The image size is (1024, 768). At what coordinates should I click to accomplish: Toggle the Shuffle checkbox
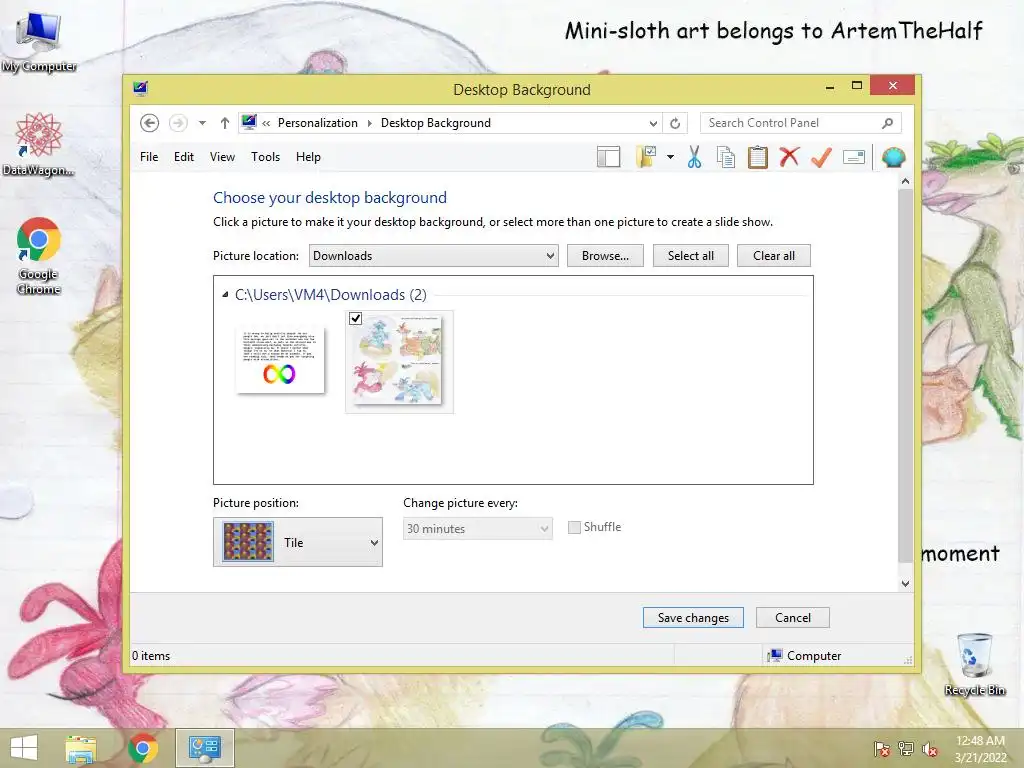pyautogui.click(x=574, y=527)
